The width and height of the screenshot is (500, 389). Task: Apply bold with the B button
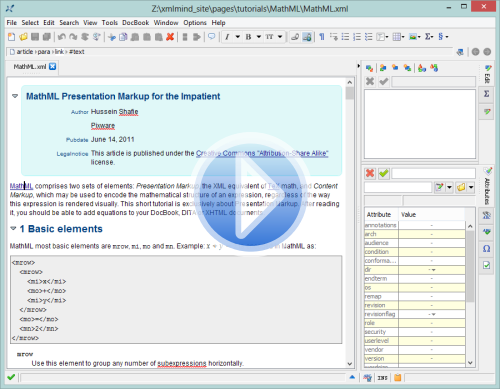click(x=248, y=37)
